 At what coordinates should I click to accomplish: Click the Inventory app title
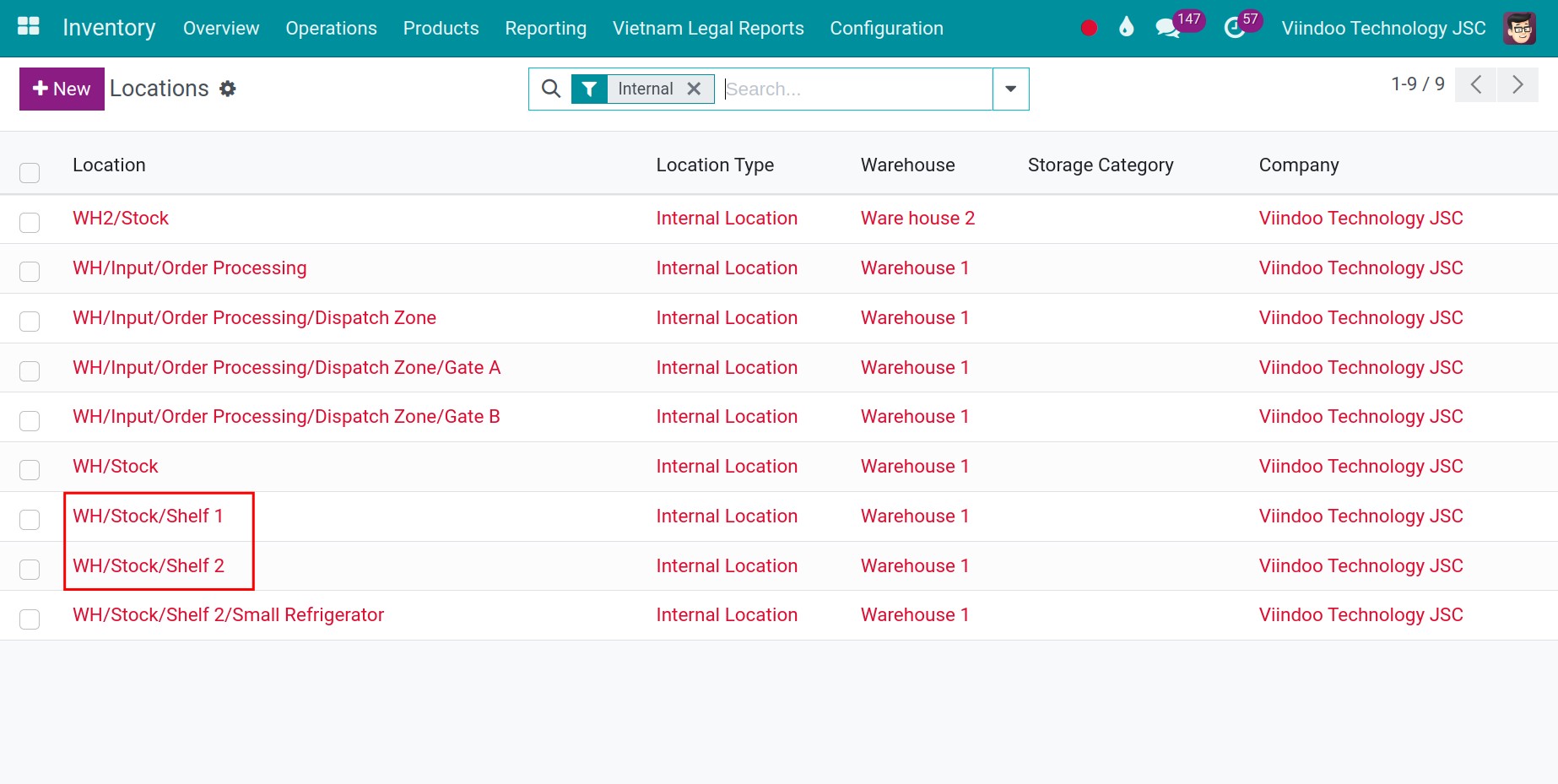pyautogui.click(x=109, y=28)
